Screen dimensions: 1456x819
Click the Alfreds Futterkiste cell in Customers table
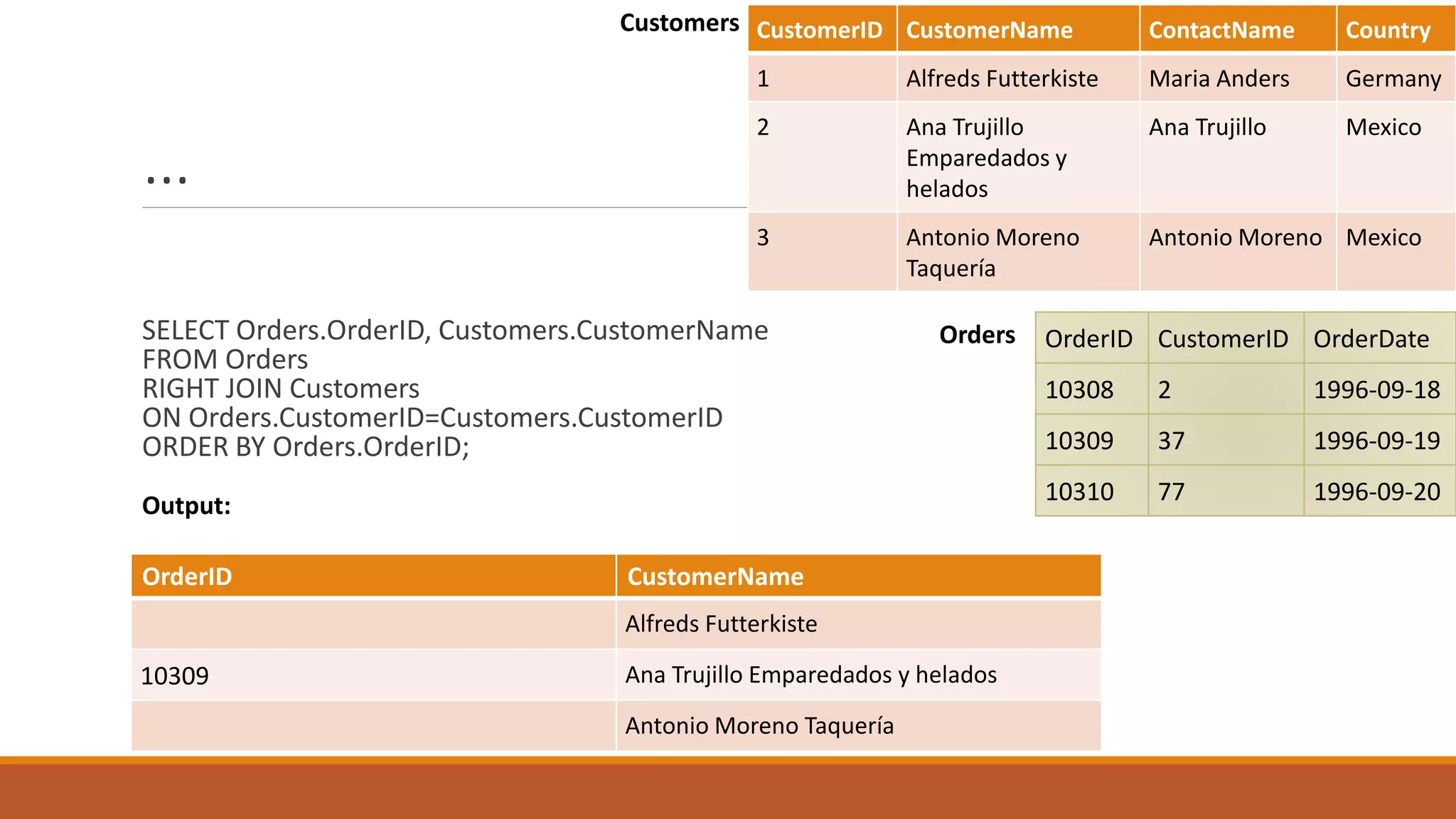(x=1018, y=78)
